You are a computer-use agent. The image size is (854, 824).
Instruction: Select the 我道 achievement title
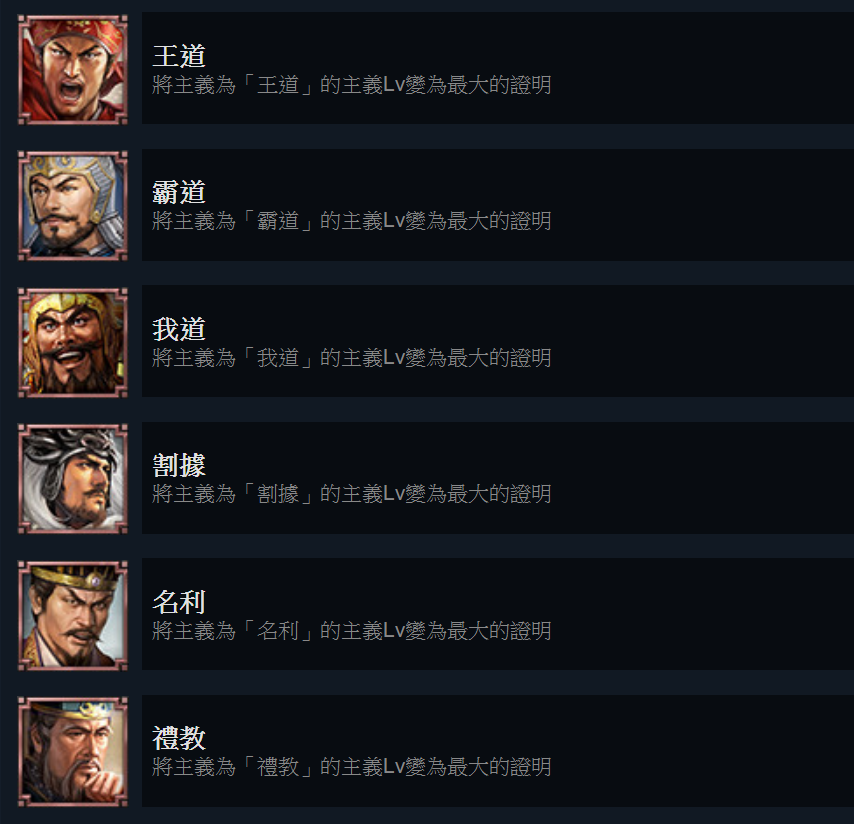(x=179, y=328)
